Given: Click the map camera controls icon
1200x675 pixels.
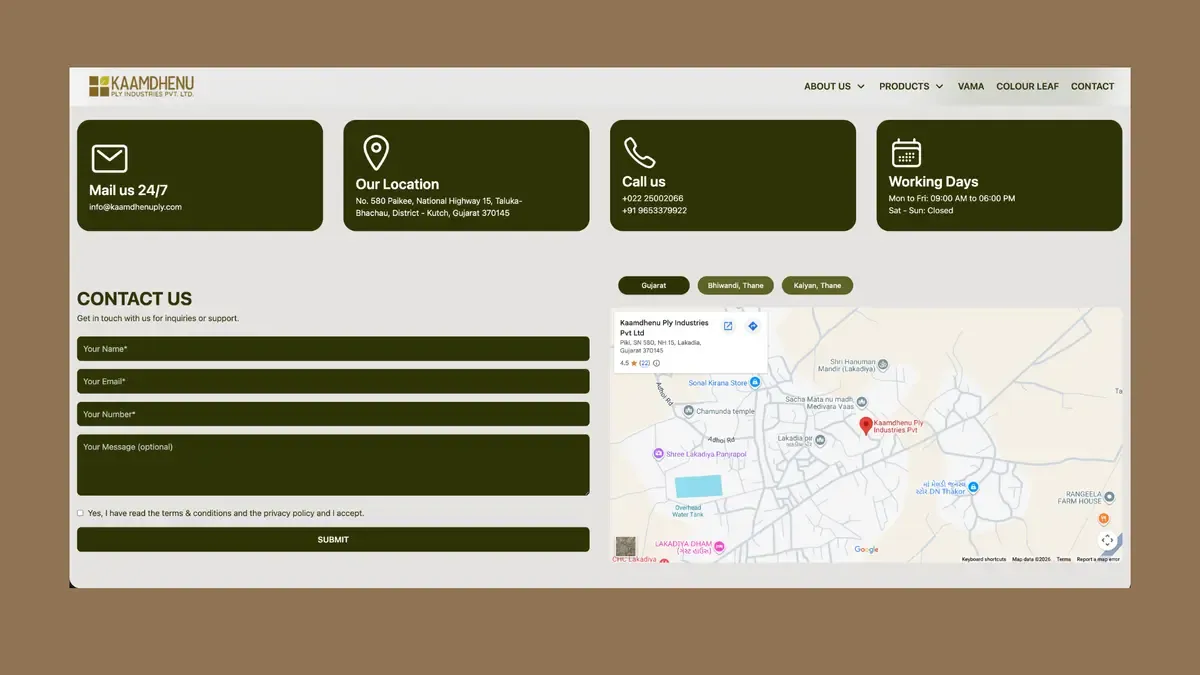Looking at the screenshot, I should click(1107, 540).
